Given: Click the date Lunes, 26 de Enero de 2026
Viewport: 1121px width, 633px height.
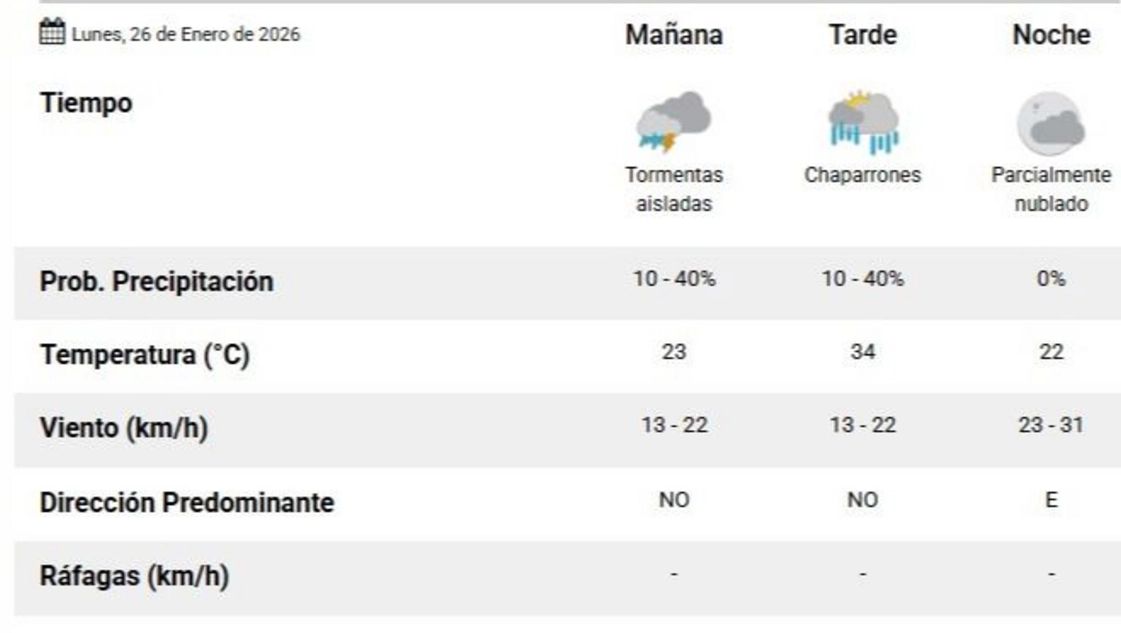Looking at the screenshot, I should click(x=185, y=34).
